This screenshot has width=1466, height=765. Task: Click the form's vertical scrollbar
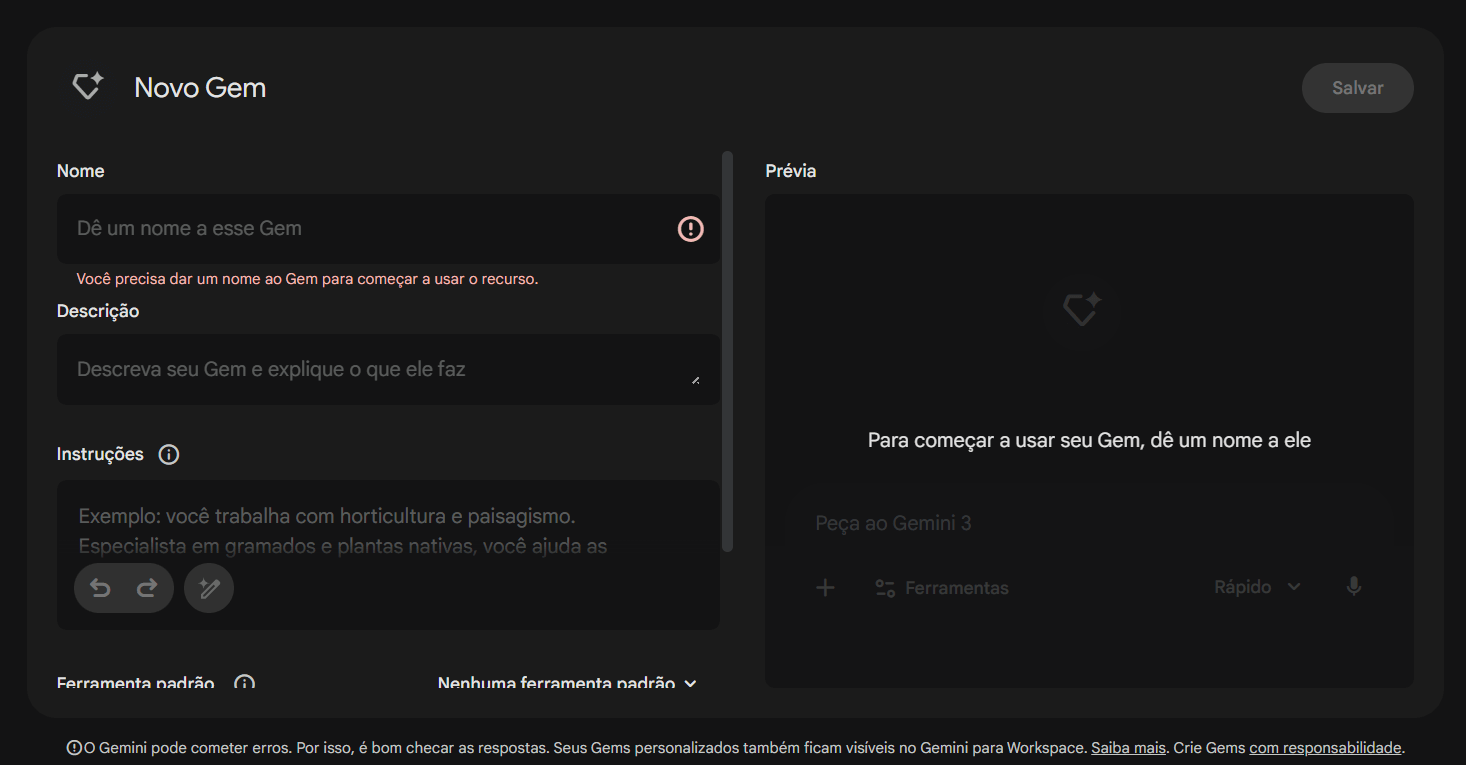pyautogui.click(x=728, y=351)
